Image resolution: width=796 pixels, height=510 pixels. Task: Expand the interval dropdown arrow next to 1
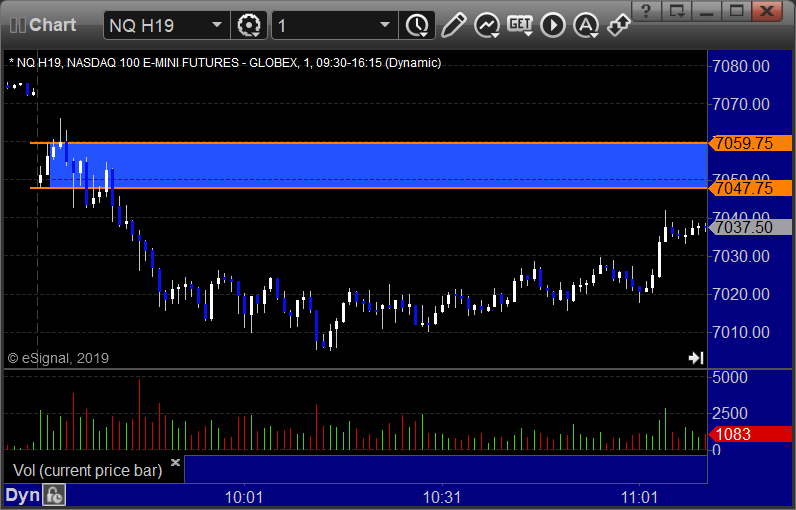(x=385, y=25)
